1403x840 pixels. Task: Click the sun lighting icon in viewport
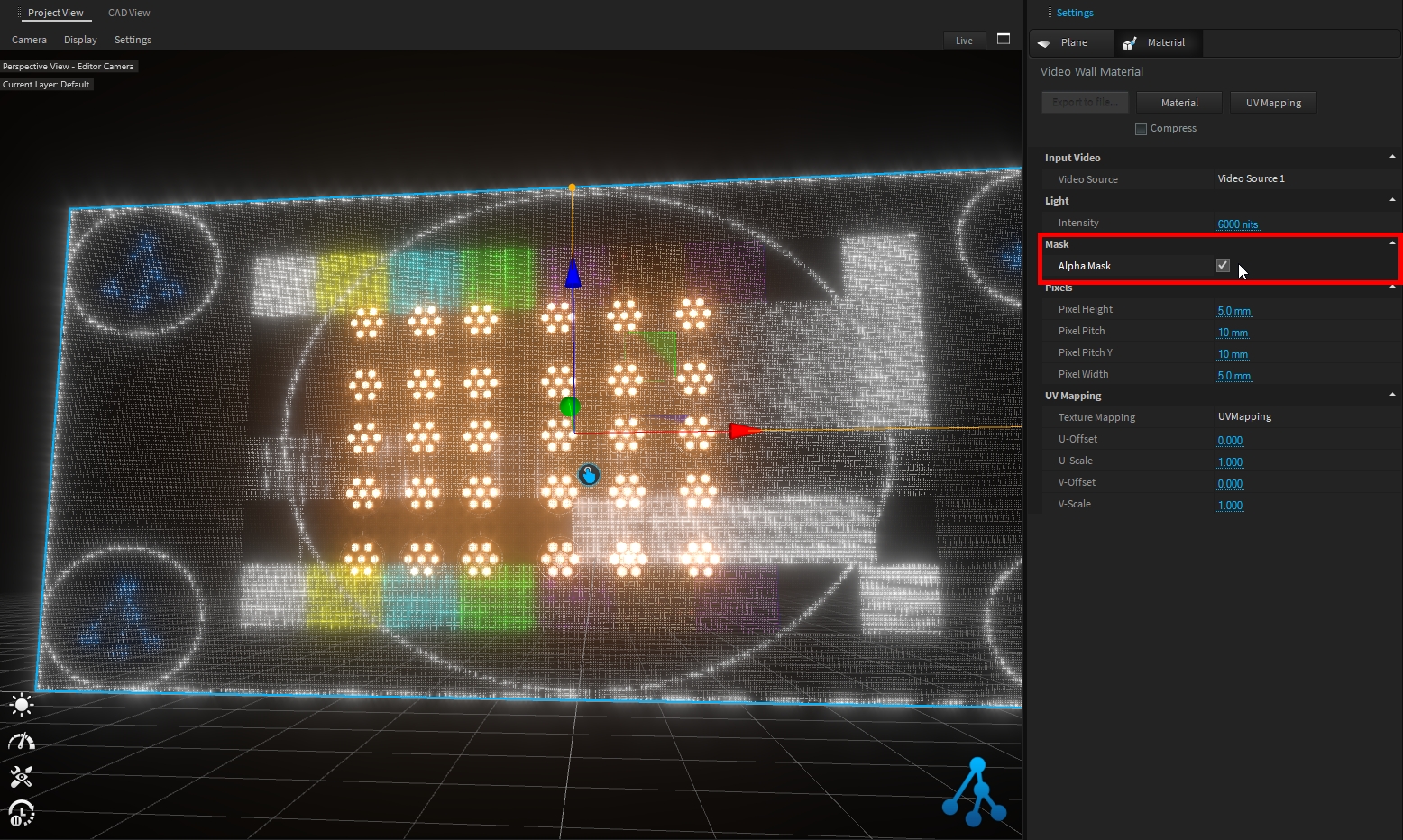point(21,705)
